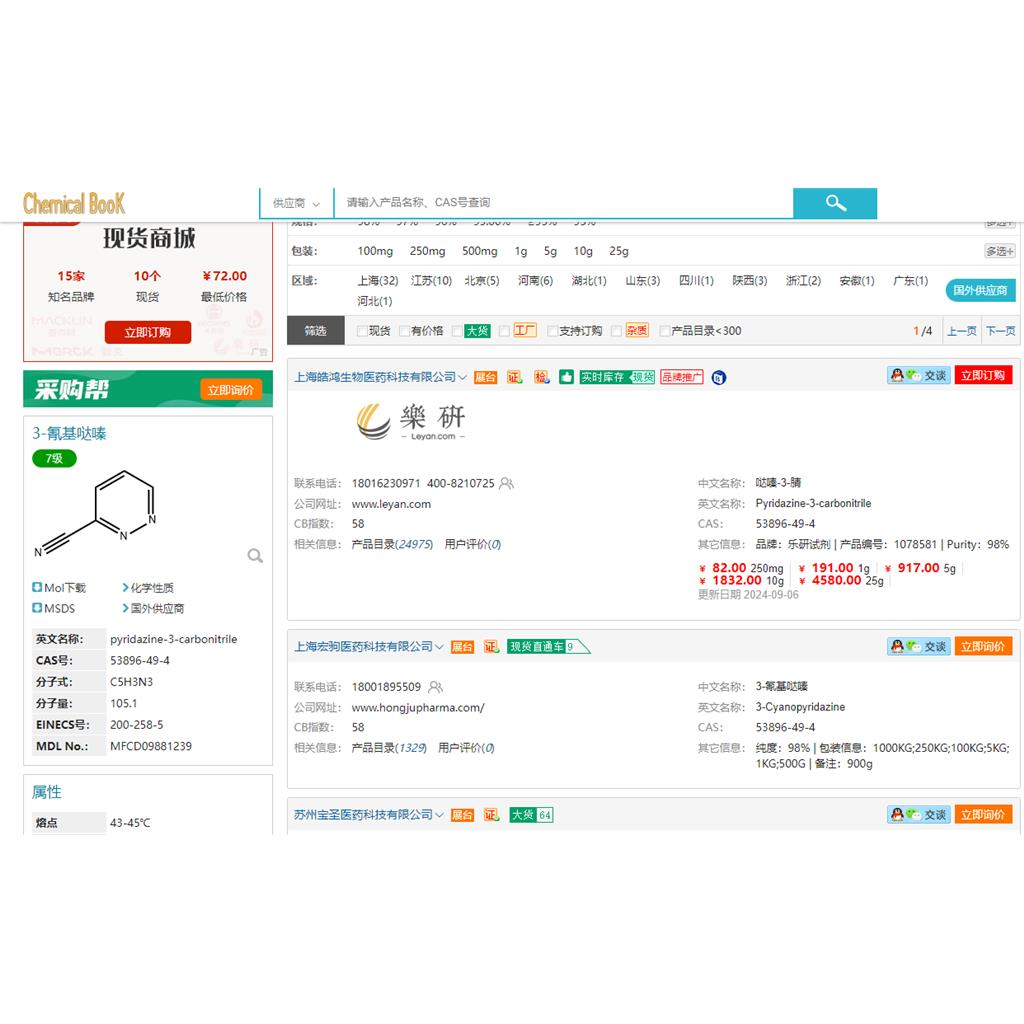Viewport: 1024px width, 1024px height.
Task: Click the search magnifier button
Action: pyautogui.click(x=835, y=203)
